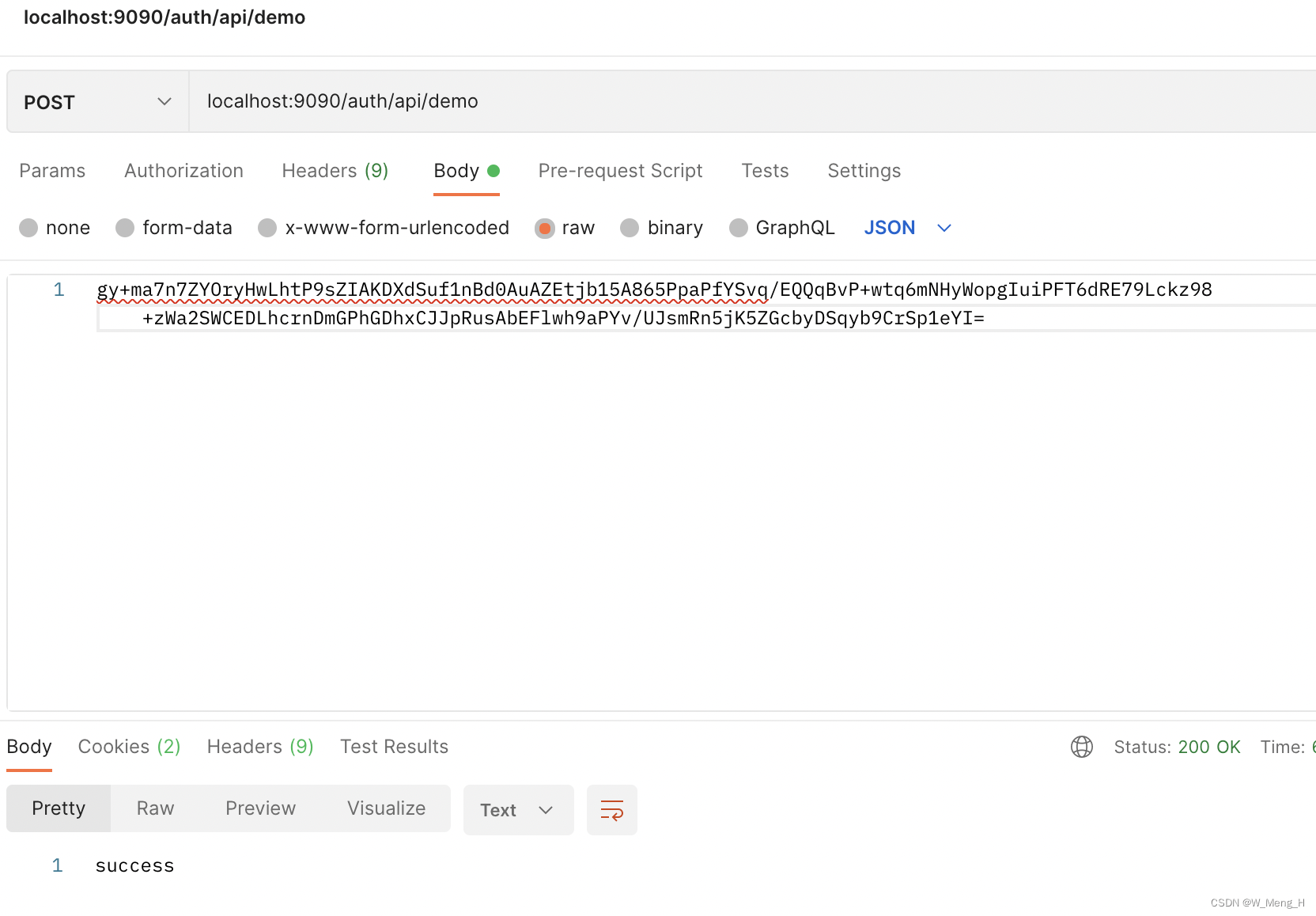This screenshot has height=916, width=1316.
Task: Click the request title localhost:9090/auth/api/demo
Action: (x=164, y=17)
